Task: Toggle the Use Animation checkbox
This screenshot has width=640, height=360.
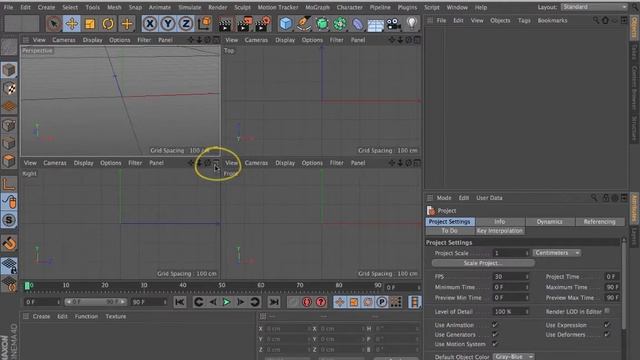Action: (x=495, y=325)
